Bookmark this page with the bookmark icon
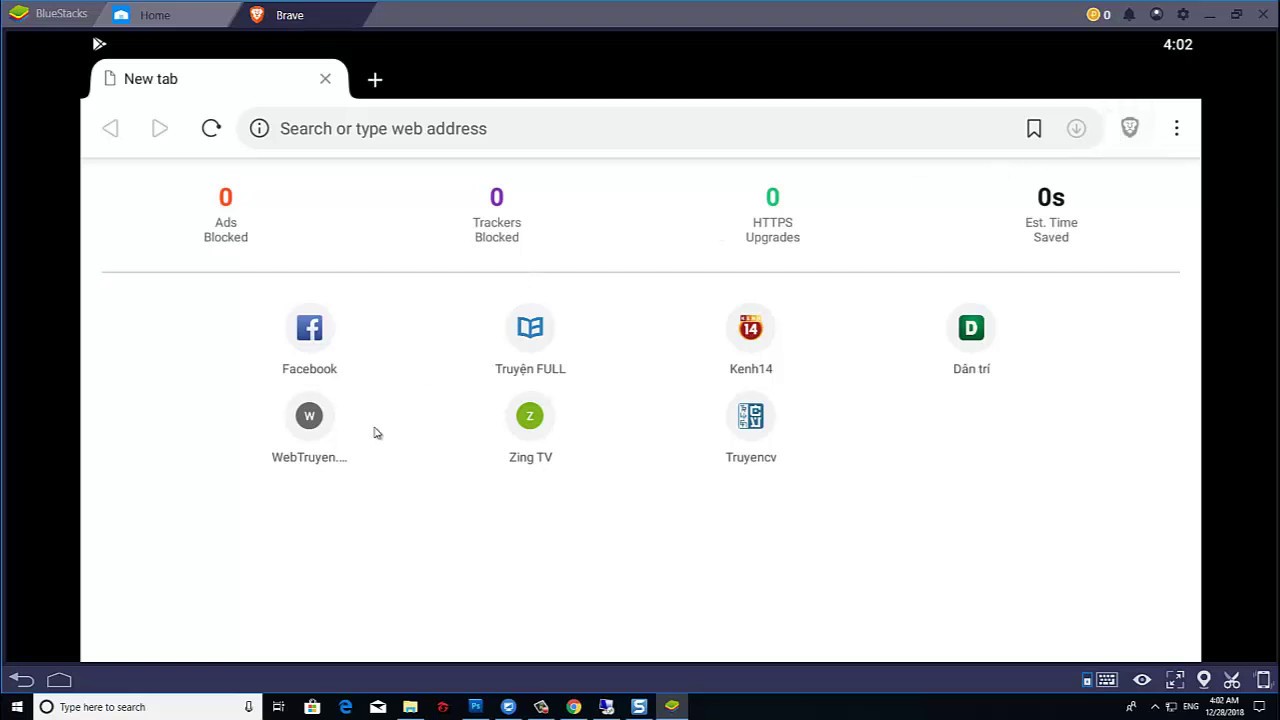 click(x=1034, y=128)
